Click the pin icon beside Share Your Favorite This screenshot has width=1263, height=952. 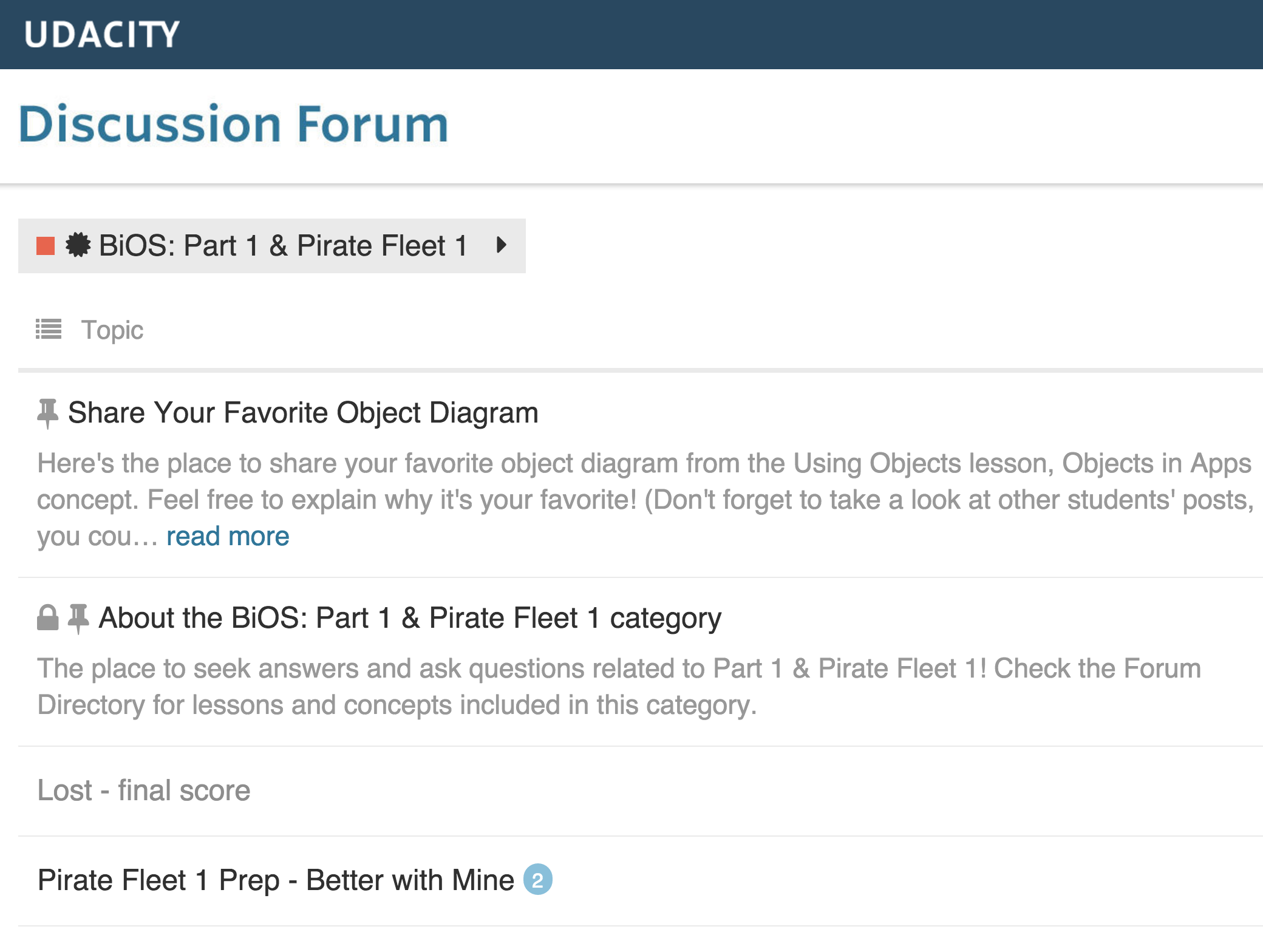pyautogui.click(x=47, y=413)
